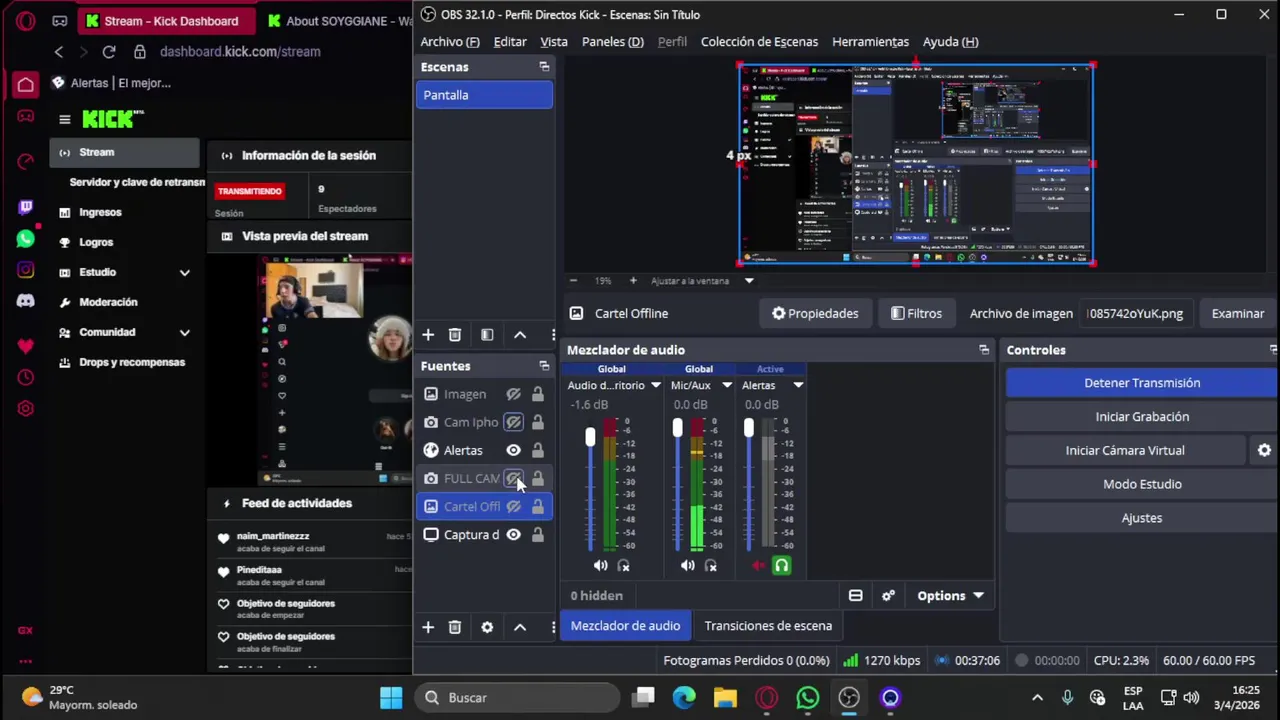
Task: Unmute the Alertas red speaker icon
Action: [758, 566]
